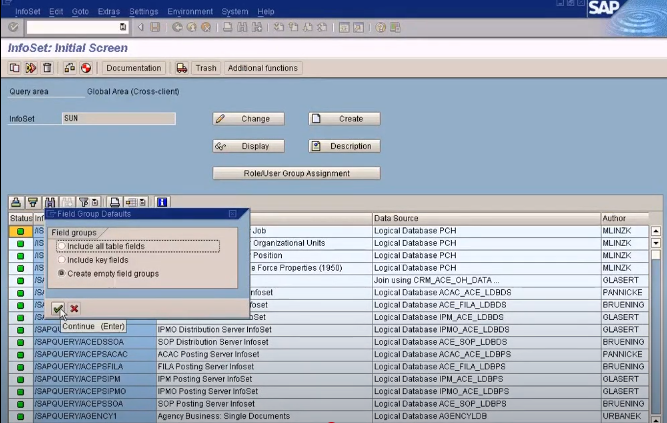Click the blue Information icon
This screenshot has width=667, height=423.
[x=162, y=202]
